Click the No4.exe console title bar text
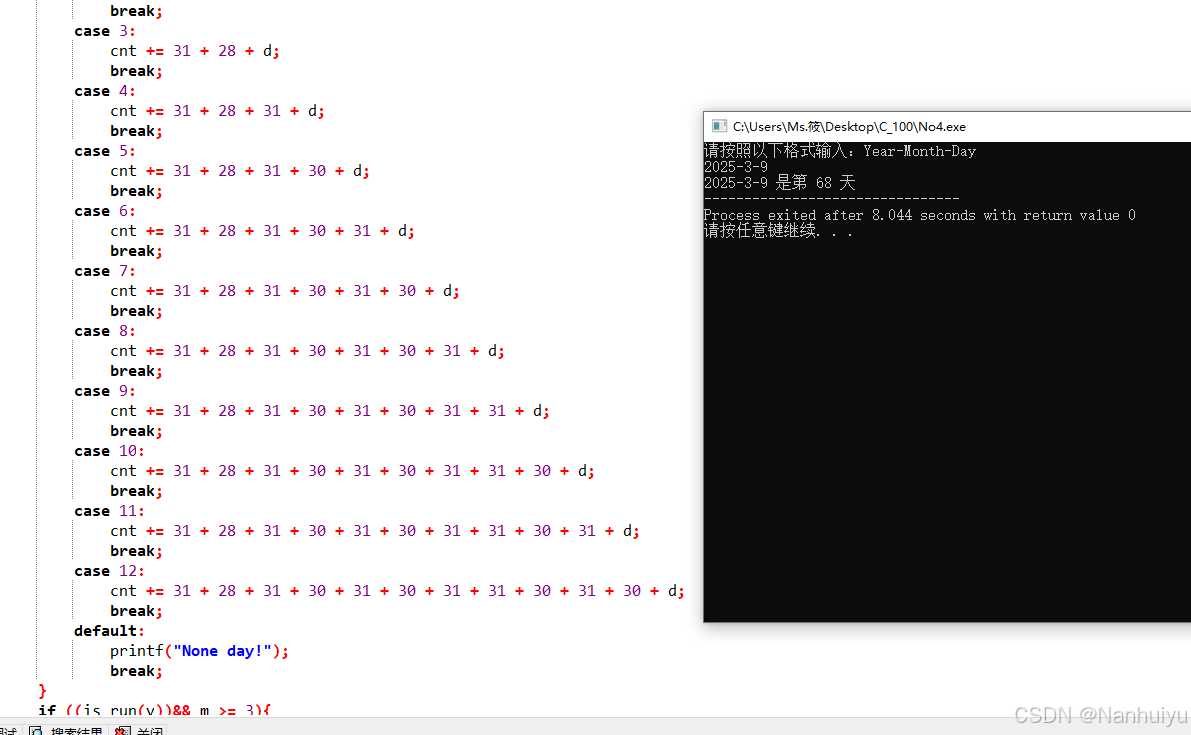Image resolution: width=1191 pixels, height=735 pixels. point(849,127)
